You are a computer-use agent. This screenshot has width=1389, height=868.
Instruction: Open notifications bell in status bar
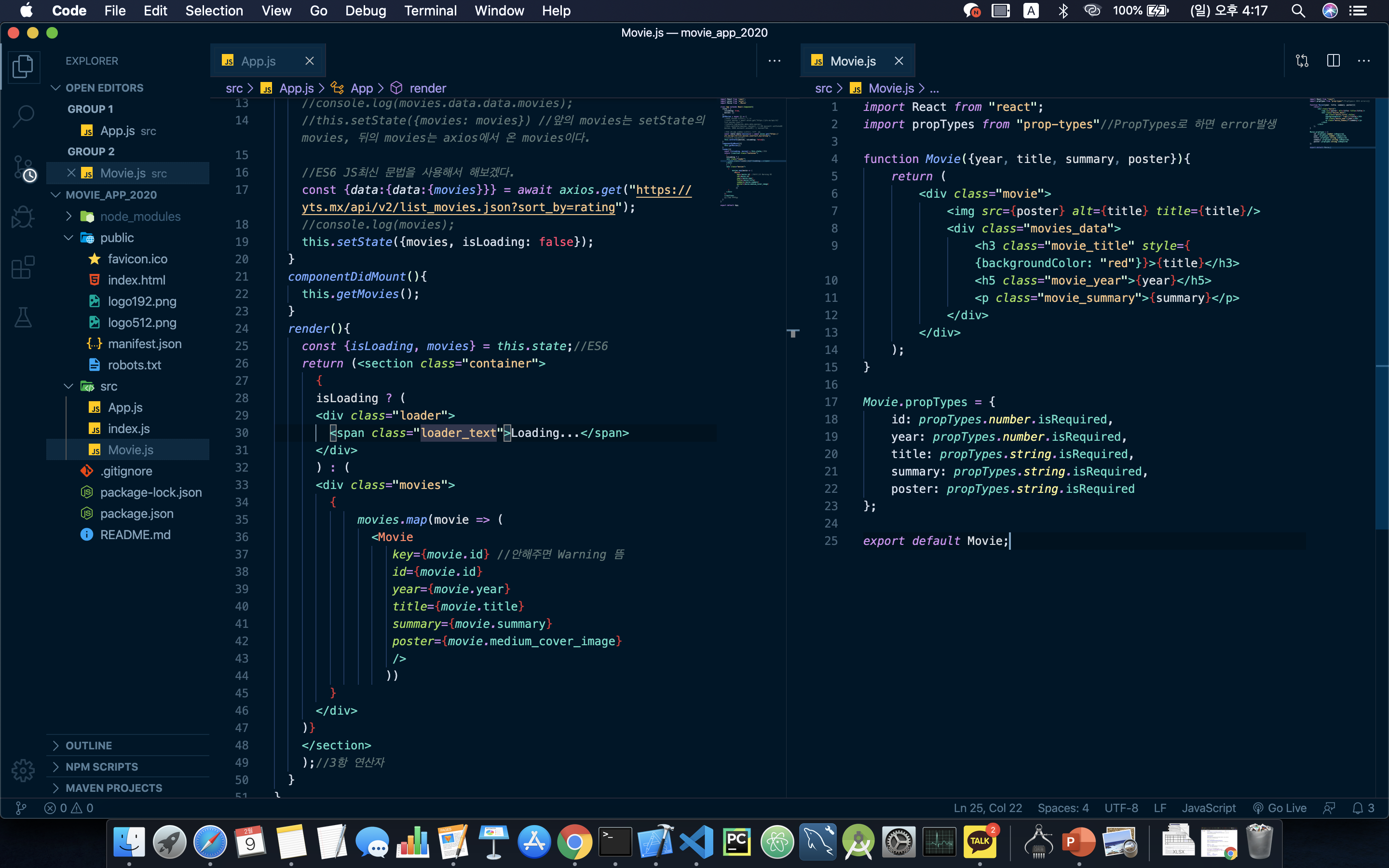pos(1358,808)
